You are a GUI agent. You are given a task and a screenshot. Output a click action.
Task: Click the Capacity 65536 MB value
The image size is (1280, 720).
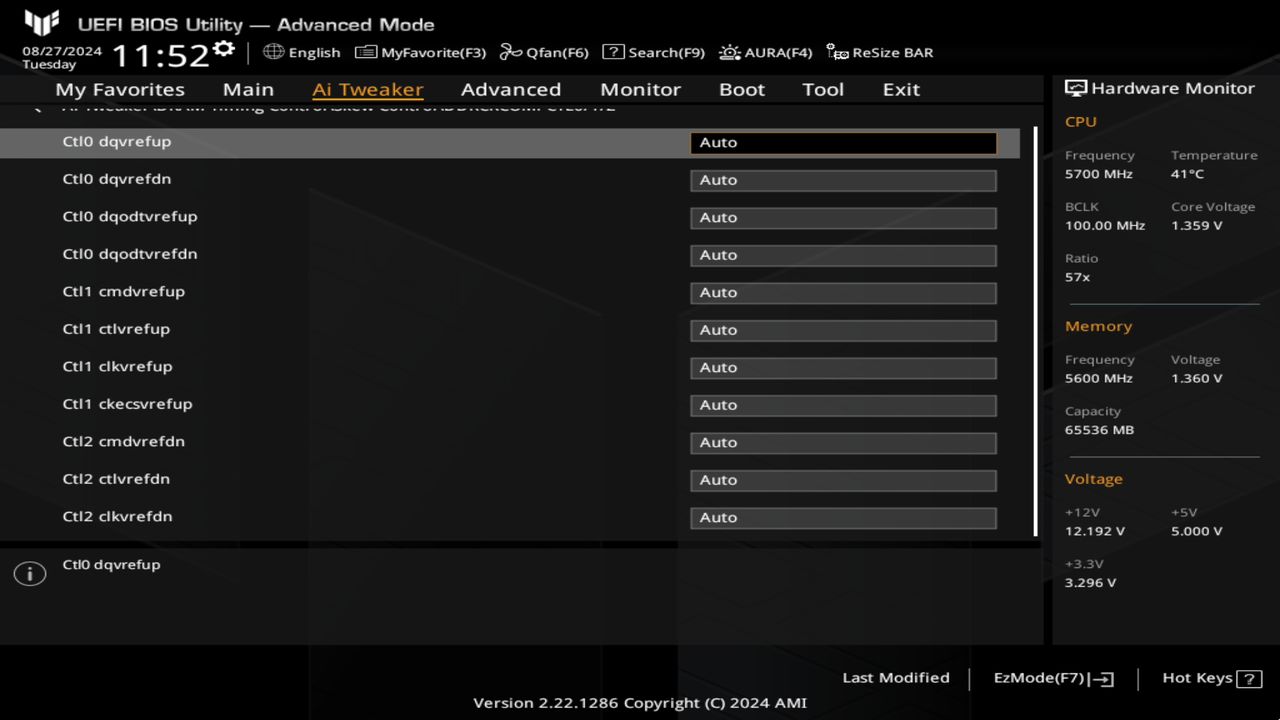pos(1099,430)
